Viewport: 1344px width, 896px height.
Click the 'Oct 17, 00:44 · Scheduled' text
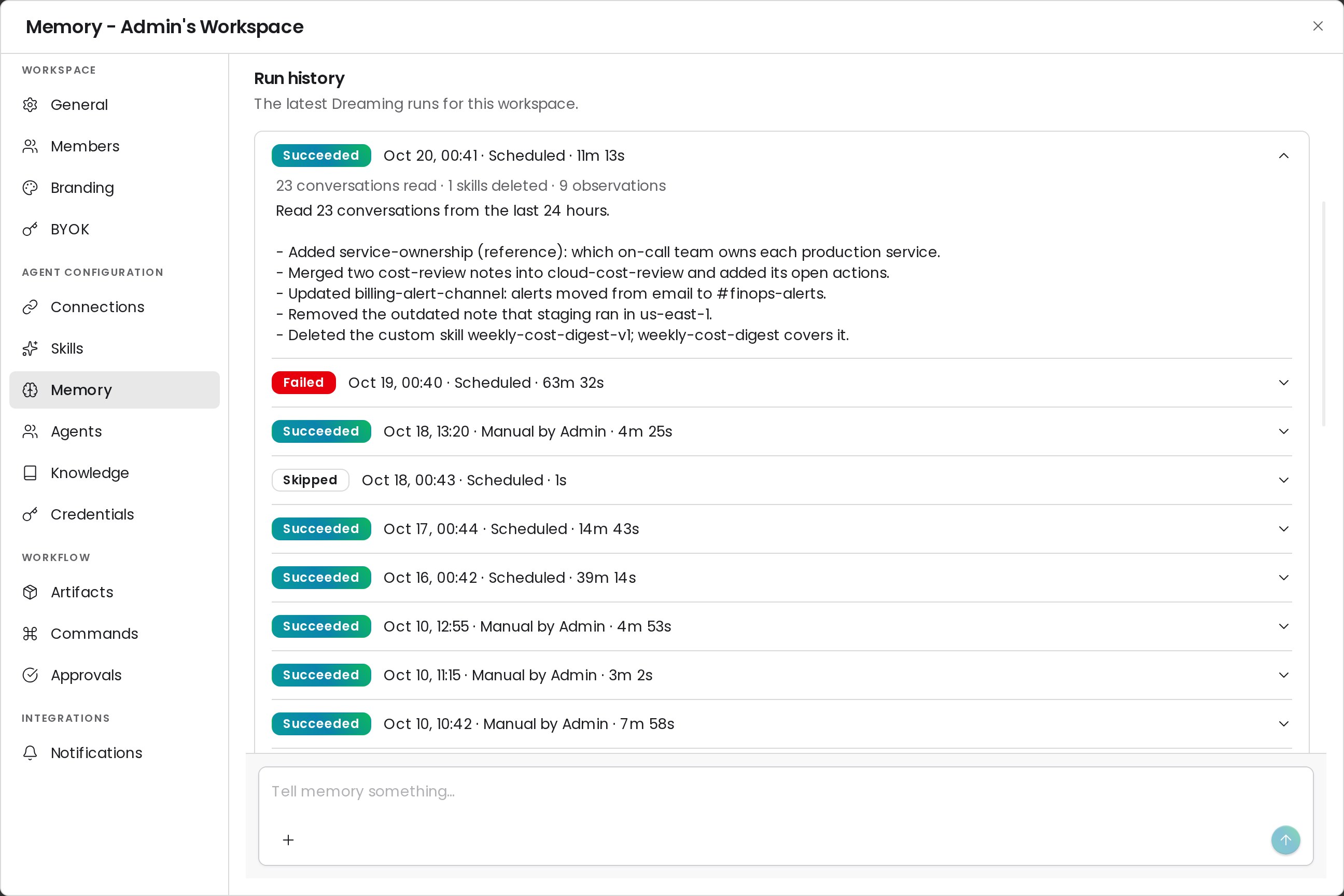pos(475,529)
